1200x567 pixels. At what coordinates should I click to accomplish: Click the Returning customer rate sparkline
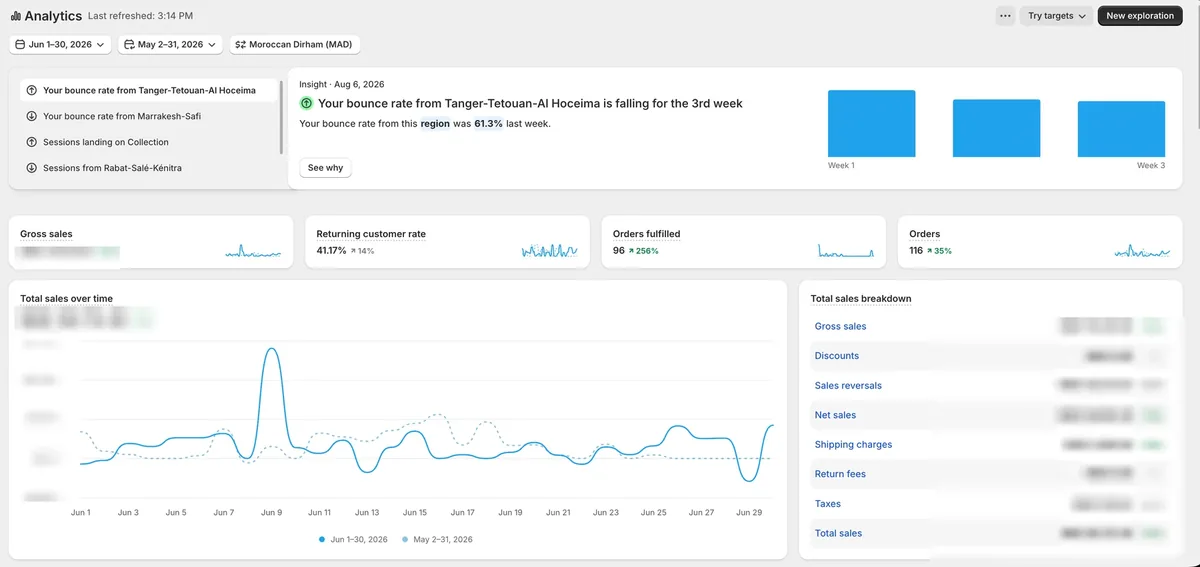[550, 251]
